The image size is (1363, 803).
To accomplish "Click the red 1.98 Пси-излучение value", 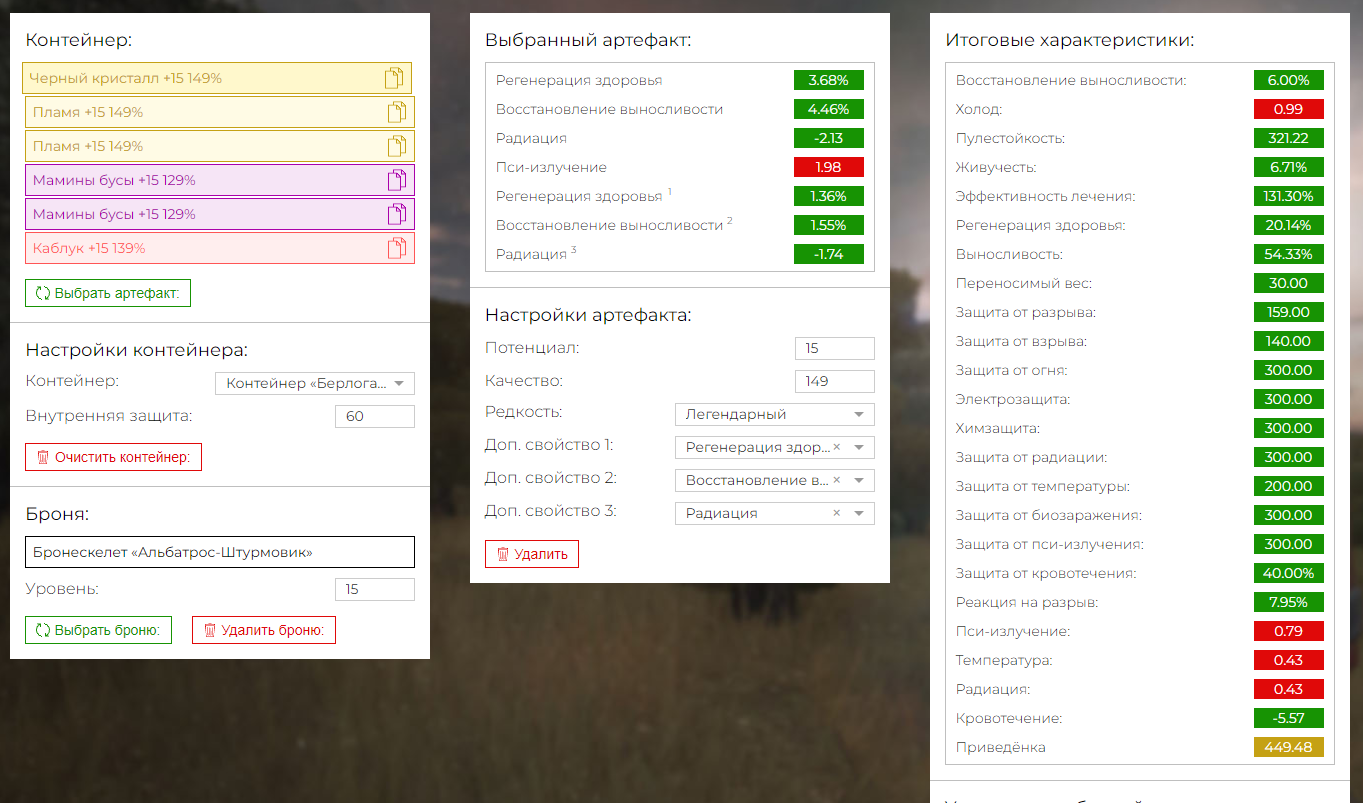I will click(x=829, y=167).
